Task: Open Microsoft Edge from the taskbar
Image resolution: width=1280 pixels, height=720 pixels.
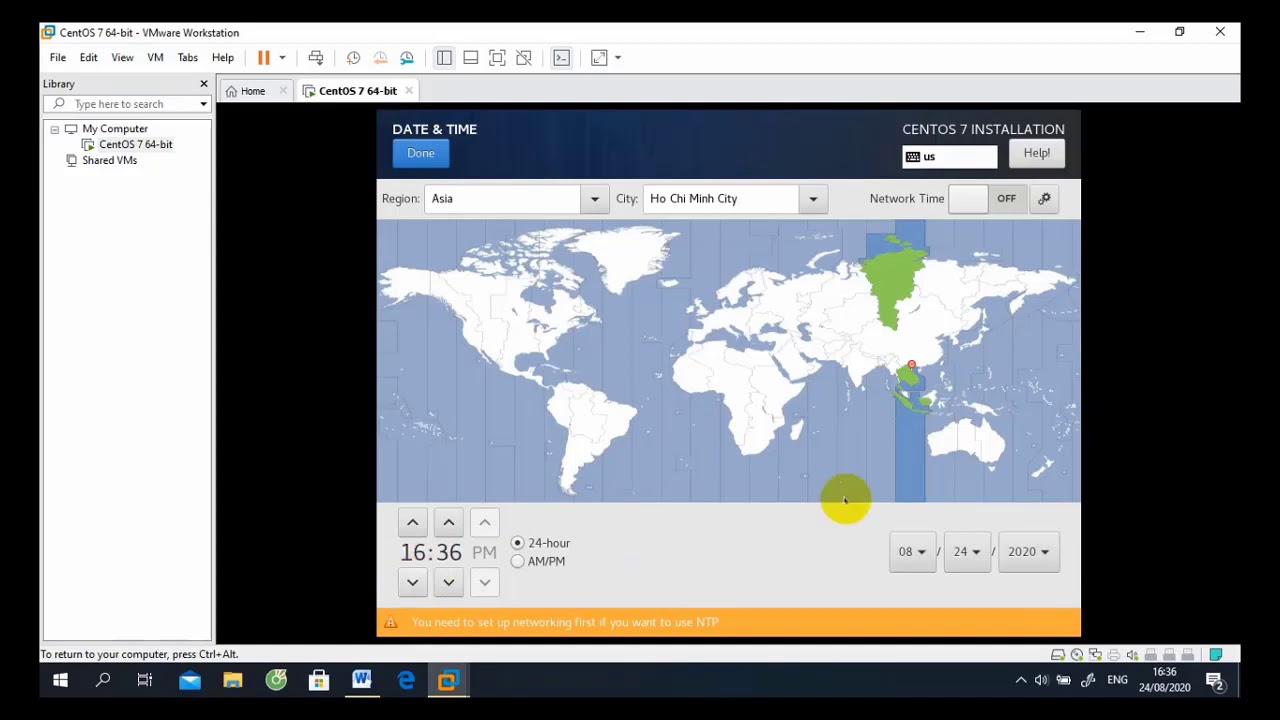Action: (x=406, y=681)
